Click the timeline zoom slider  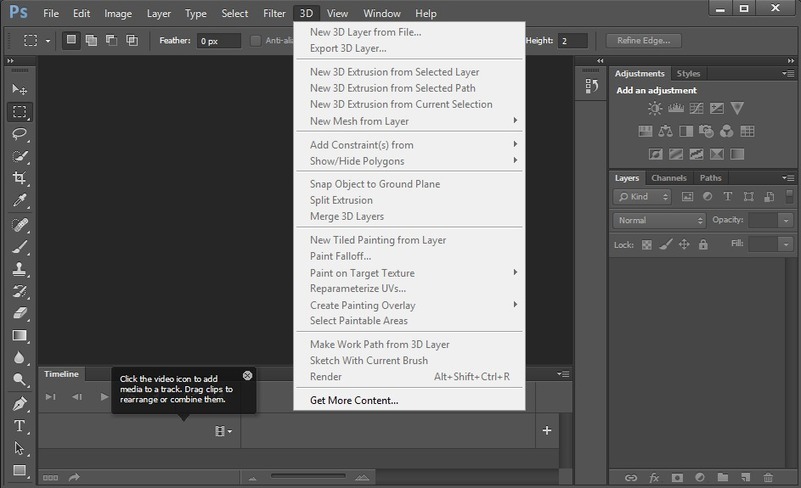pyautogui.click(x=308, y=476)
